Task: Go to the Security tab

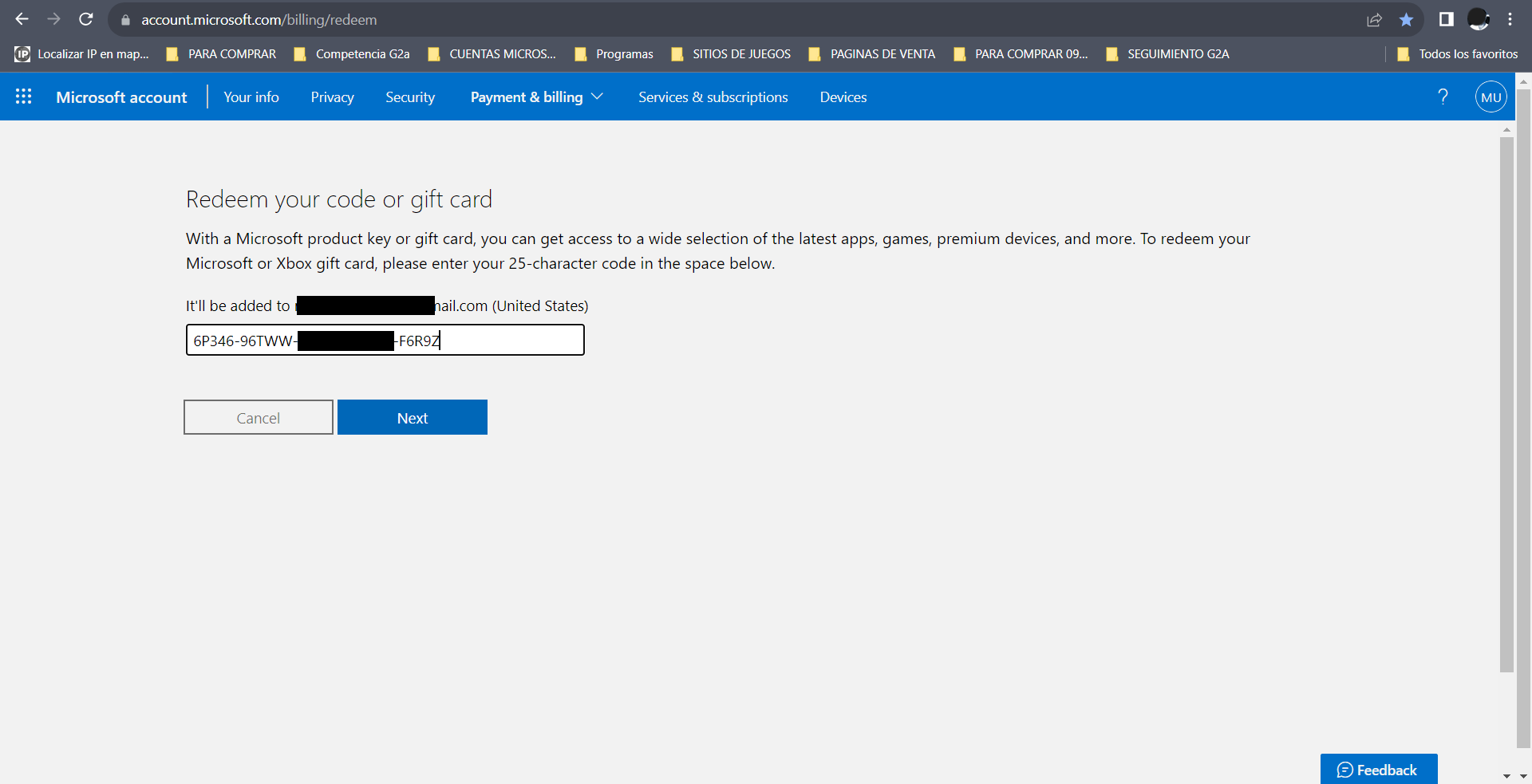Action: click(x=410, y=97)
